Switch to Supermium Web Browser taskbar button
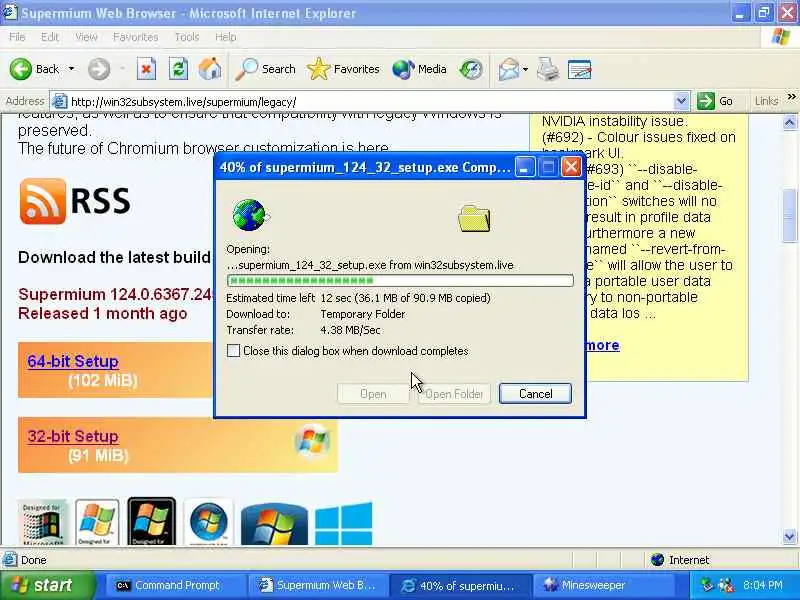Viewport: 800px width, 600px height. [318, 585]
